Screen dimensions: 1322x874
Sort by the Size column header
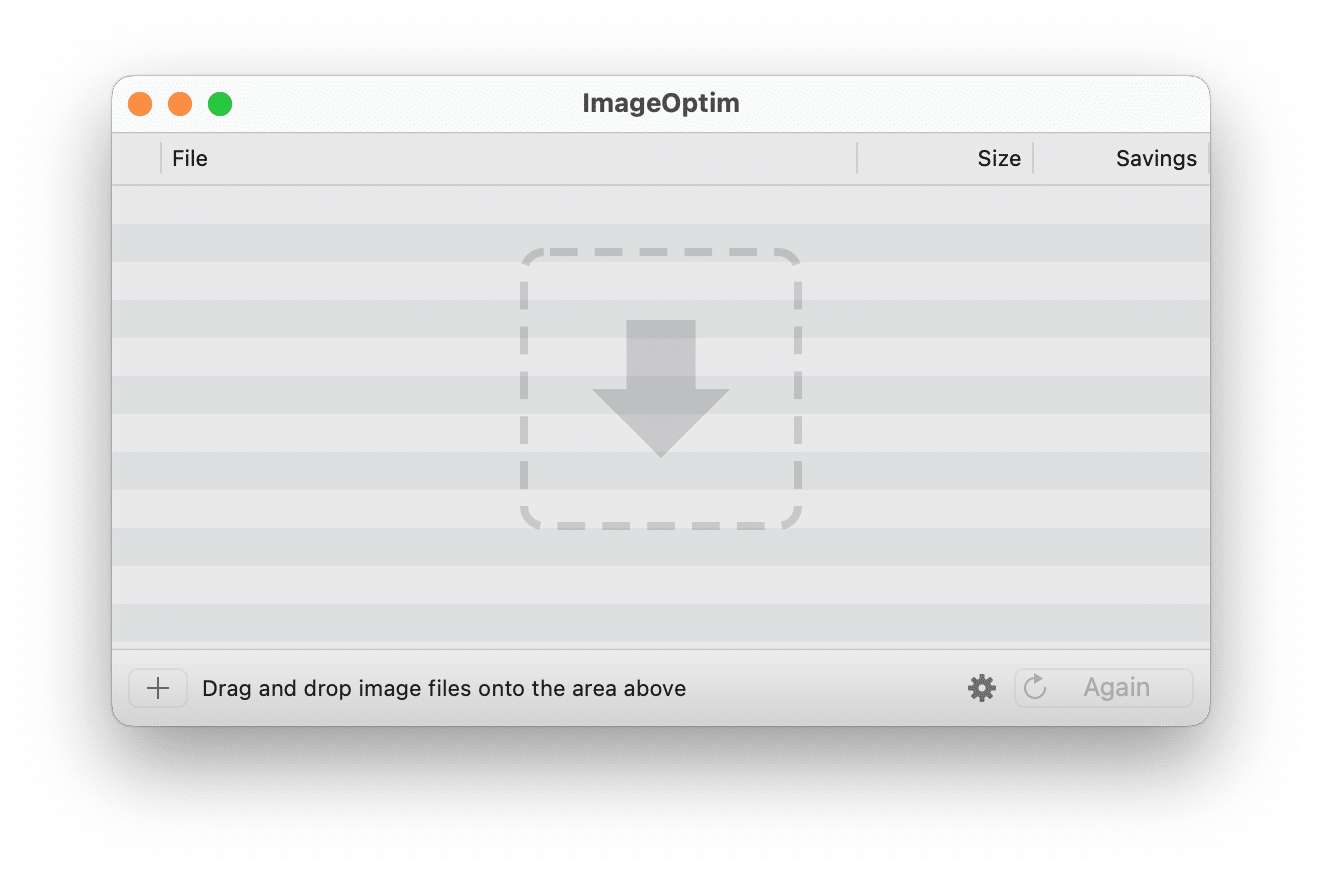click(x=999, y=158)
